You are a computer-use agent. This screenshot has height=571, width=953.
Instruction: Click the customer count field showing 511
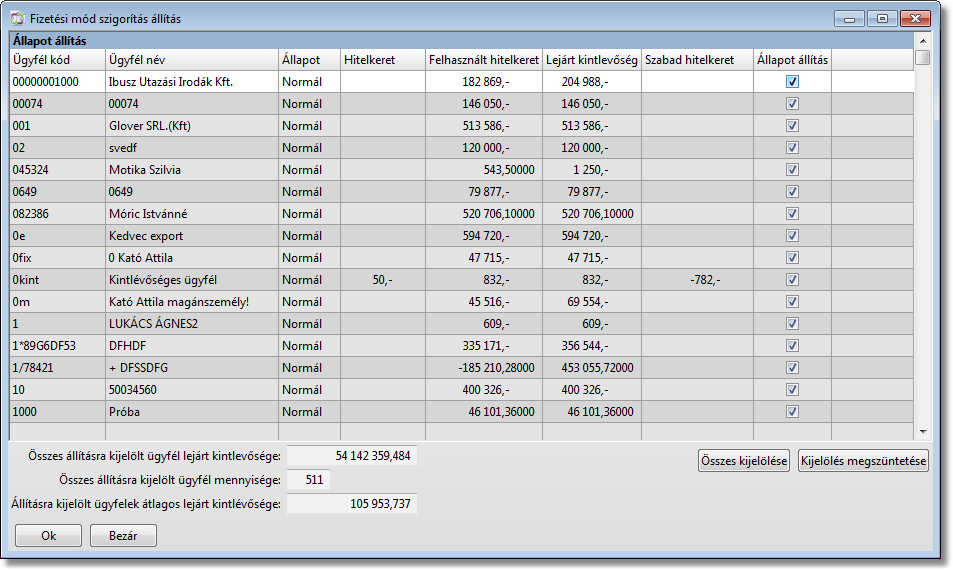point(309,480)
